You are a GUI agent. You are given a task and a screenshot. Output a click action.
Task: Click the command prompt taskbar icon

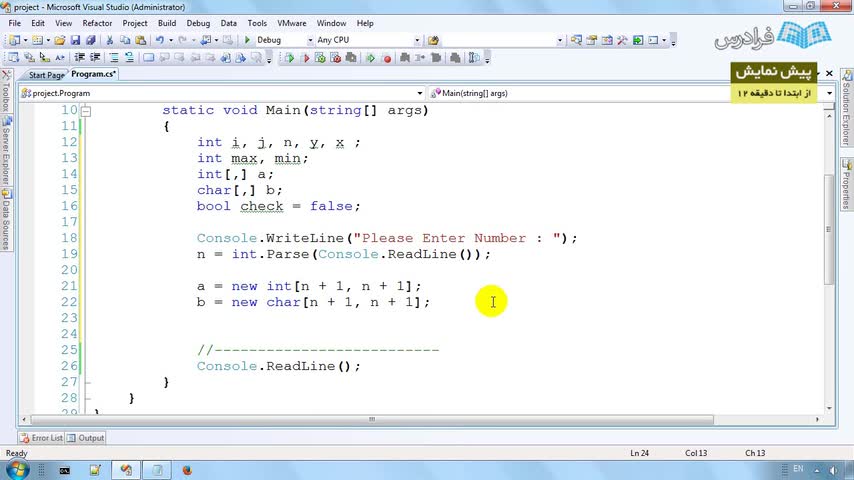click(65, 470)
